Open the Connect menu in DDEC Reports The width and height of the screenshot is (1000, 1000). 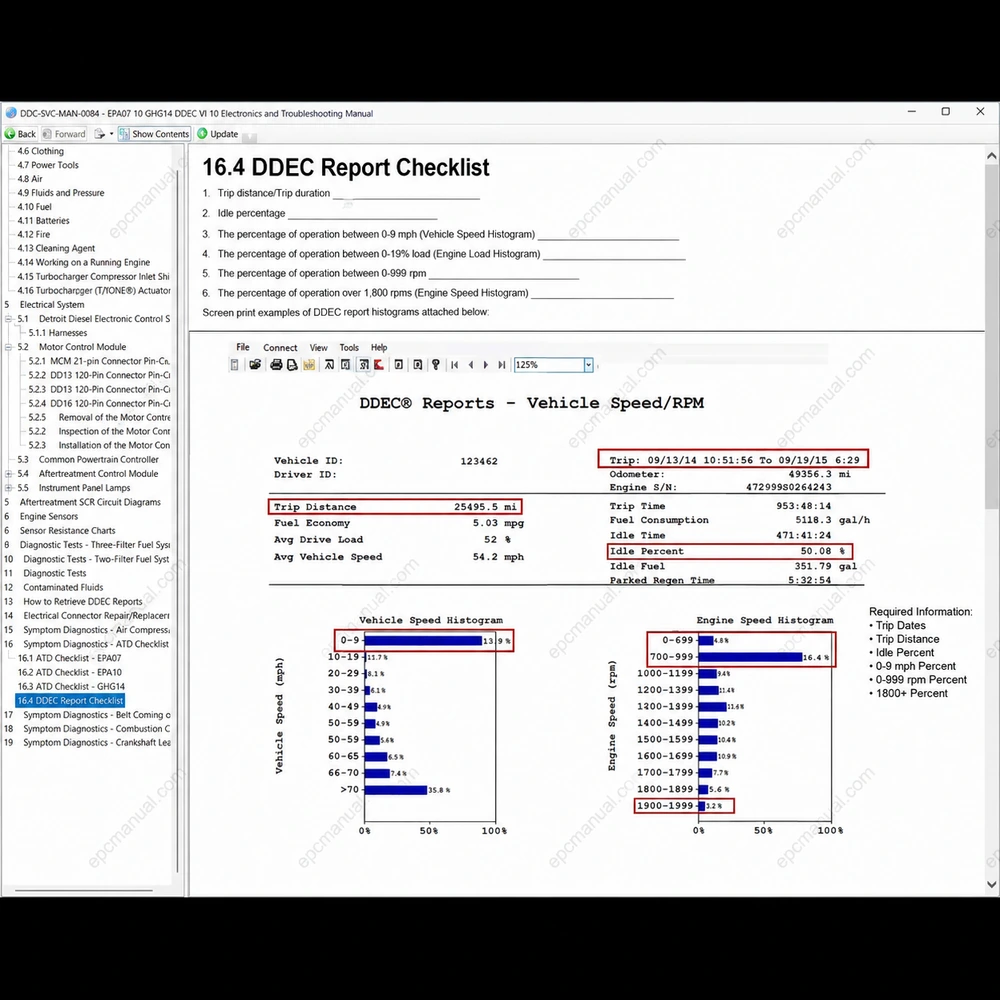coord(280,348)
